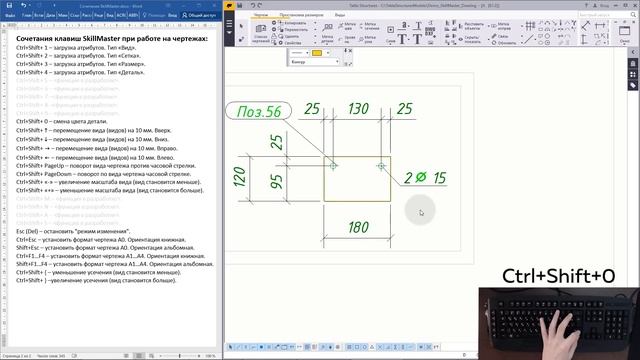Click the Save icon in Tekla title bar
Screen dimensions: 640x360
click(x=240, y=5)
